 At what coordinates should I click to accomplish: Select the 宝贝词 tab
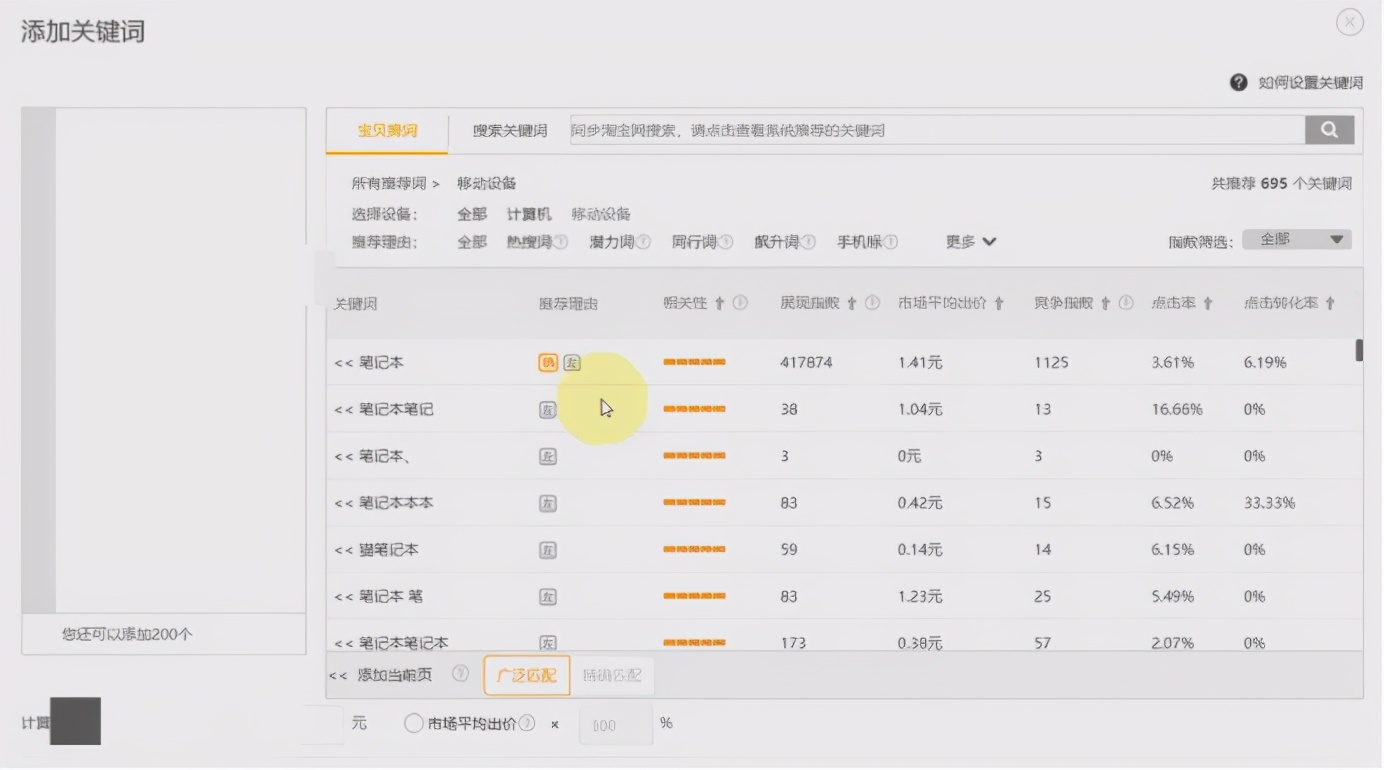[386, 130]
